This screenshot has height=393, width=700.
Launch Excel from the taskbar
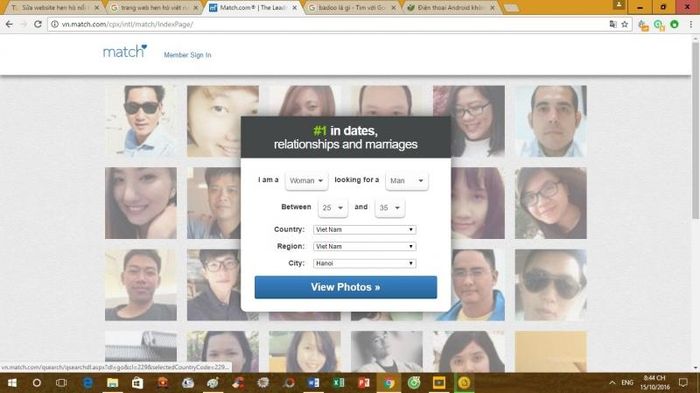[338, 383]
